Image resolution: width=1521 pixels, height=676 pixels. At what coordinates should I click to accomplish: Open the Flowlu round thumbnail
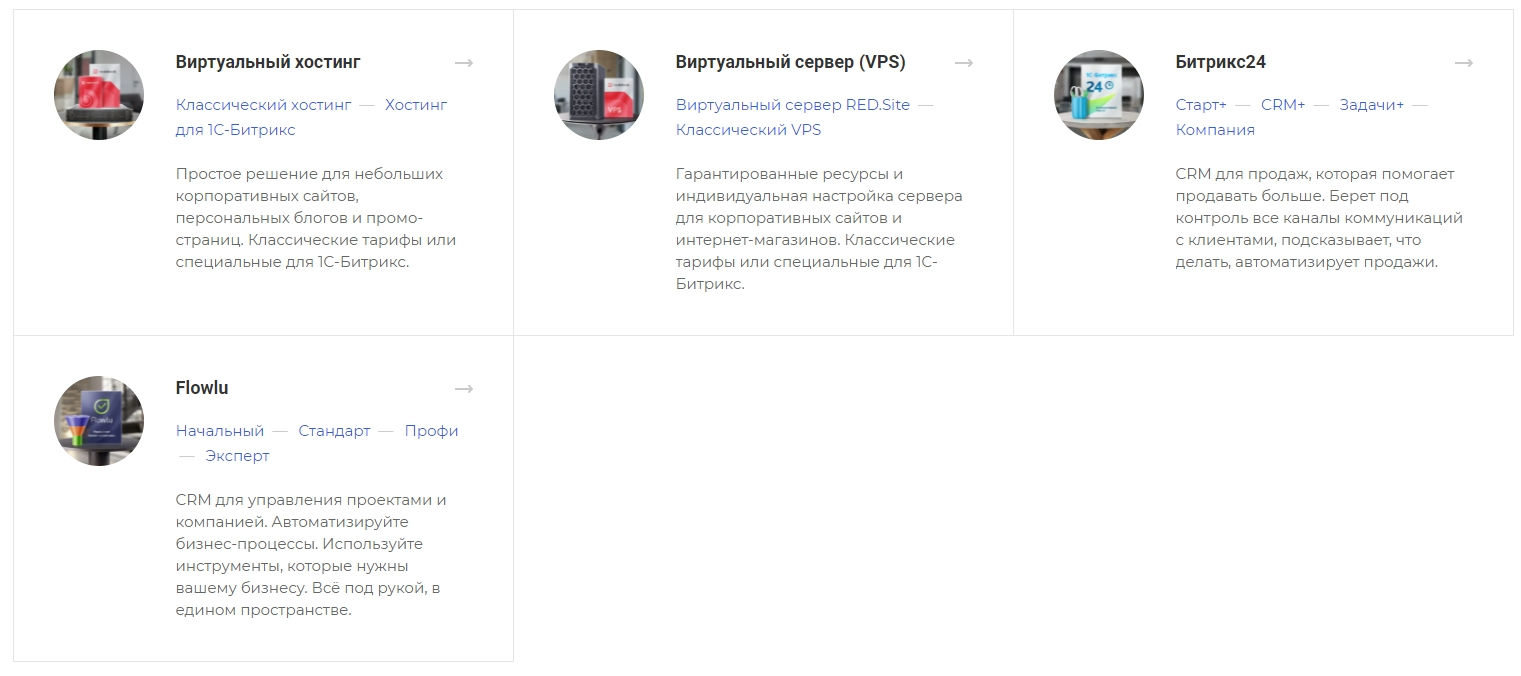point(99,421)
